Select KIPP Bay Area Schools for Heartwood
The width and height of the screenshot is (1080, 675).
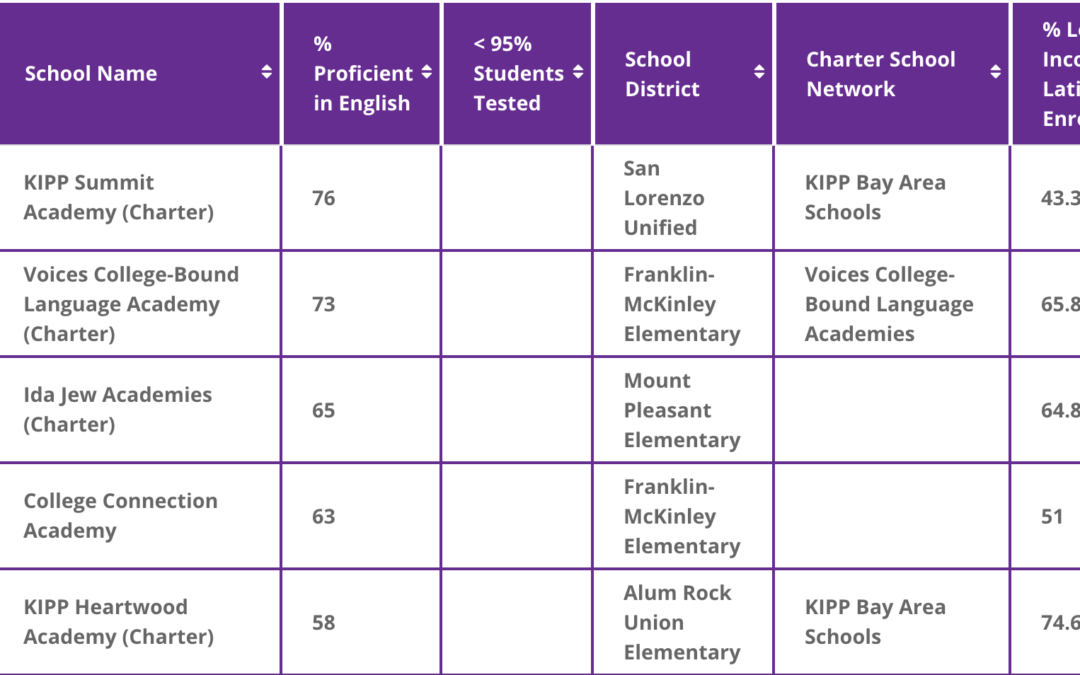coord(875,622)
